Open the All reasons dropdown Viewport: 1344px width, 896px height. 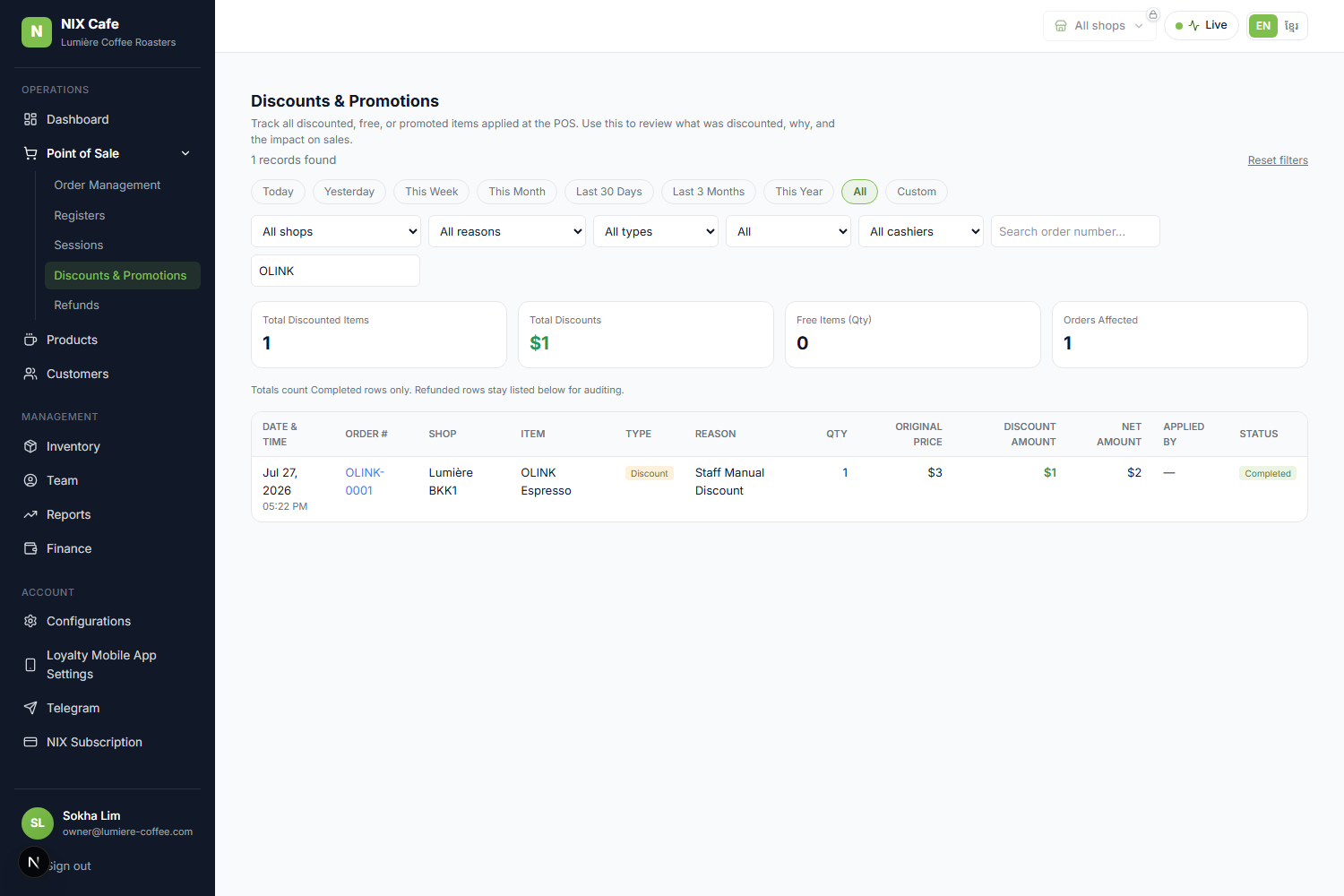pyautogui.click(x=507, y=231)
